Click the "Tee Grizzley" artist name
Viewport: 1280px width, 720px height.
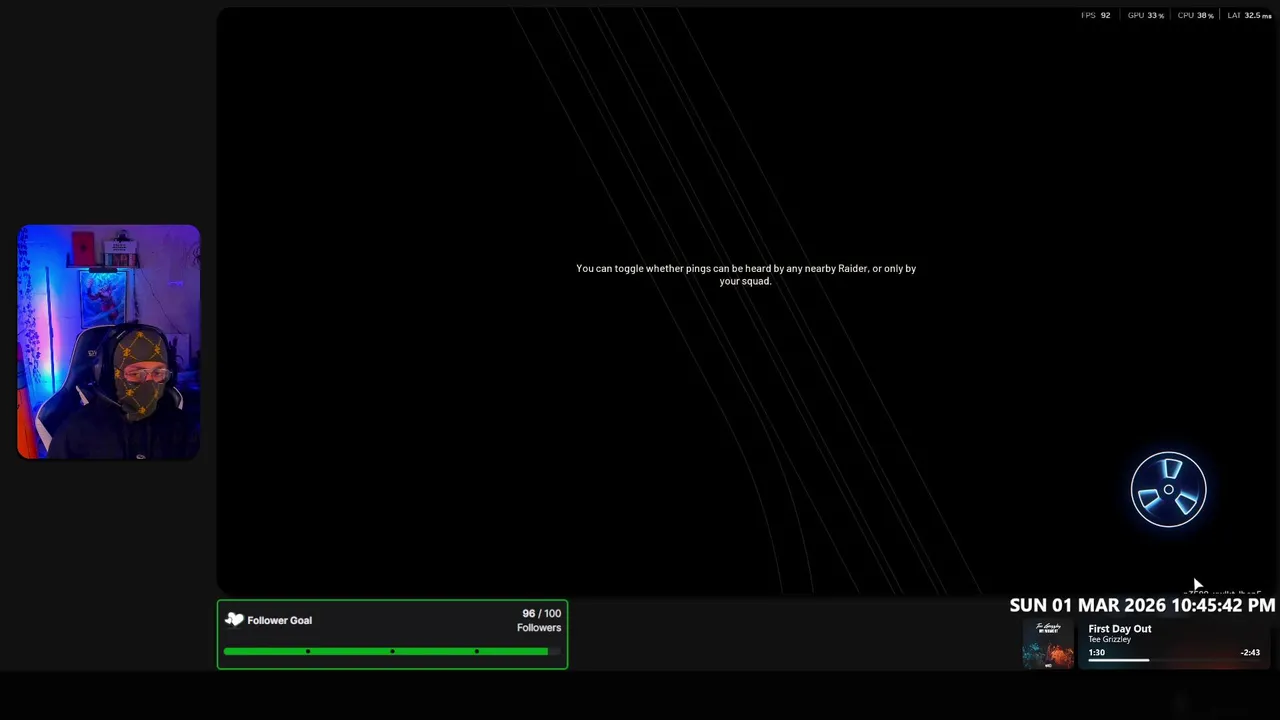point(1110,639)
